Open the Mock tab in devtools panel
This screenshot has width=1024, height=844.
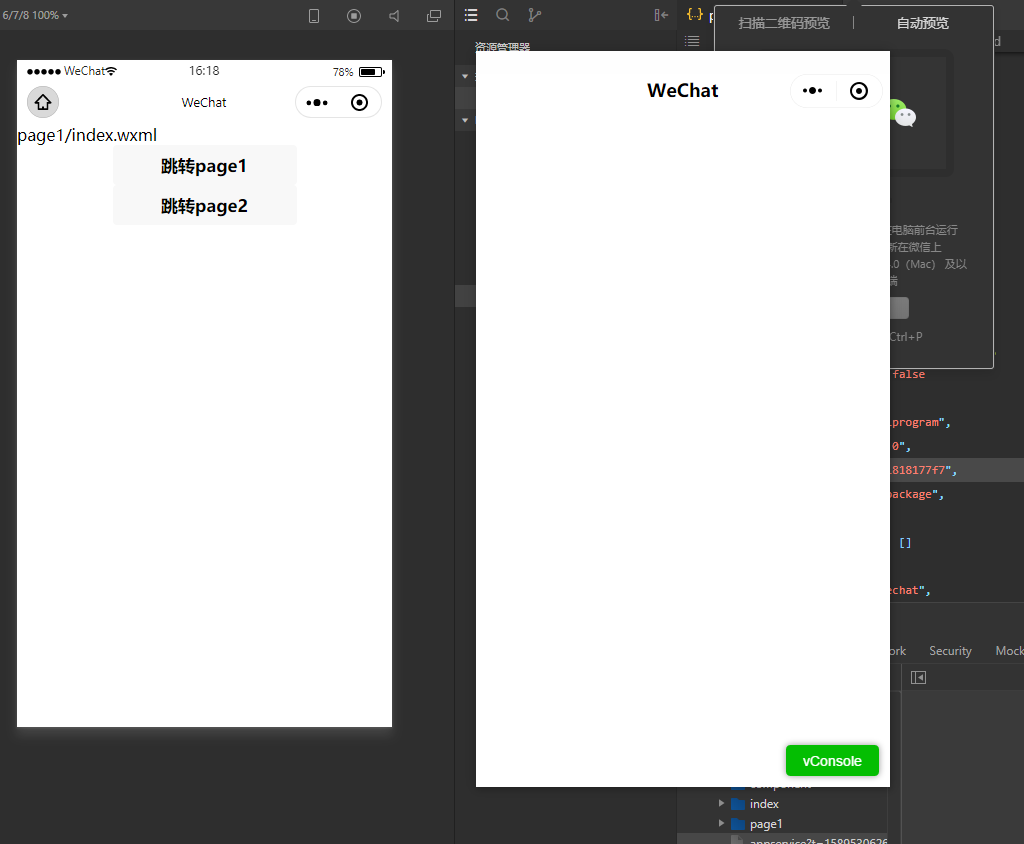[x=1009, y=651]
